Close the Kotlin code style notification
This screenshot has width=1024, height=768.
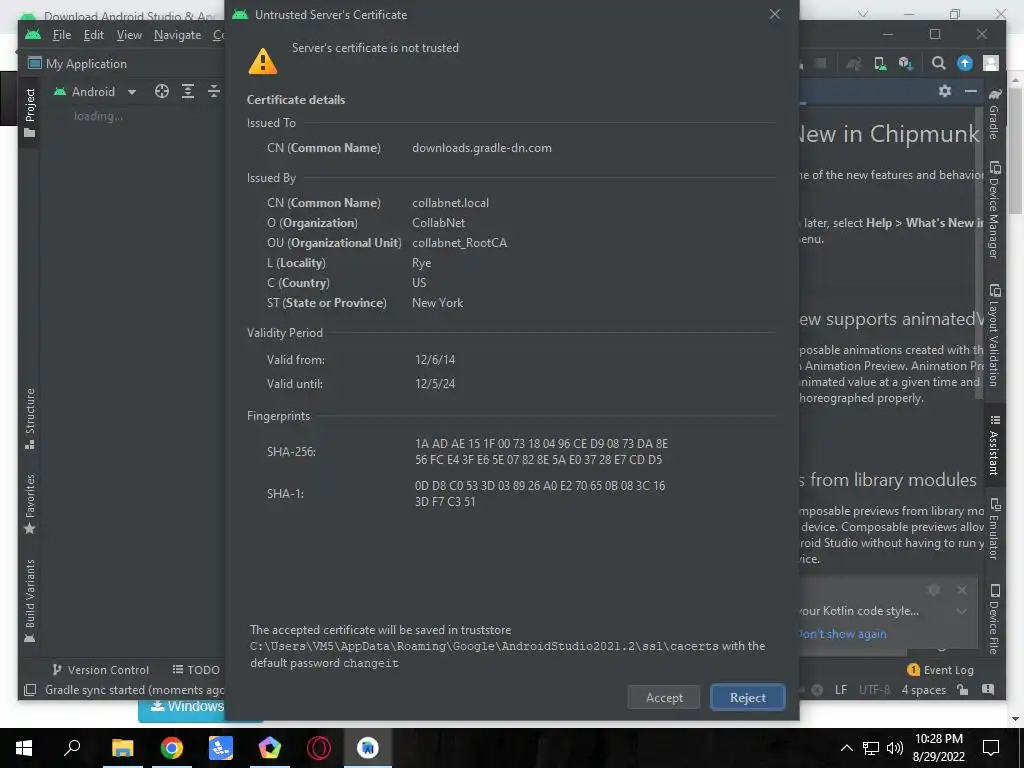[961, 590]
